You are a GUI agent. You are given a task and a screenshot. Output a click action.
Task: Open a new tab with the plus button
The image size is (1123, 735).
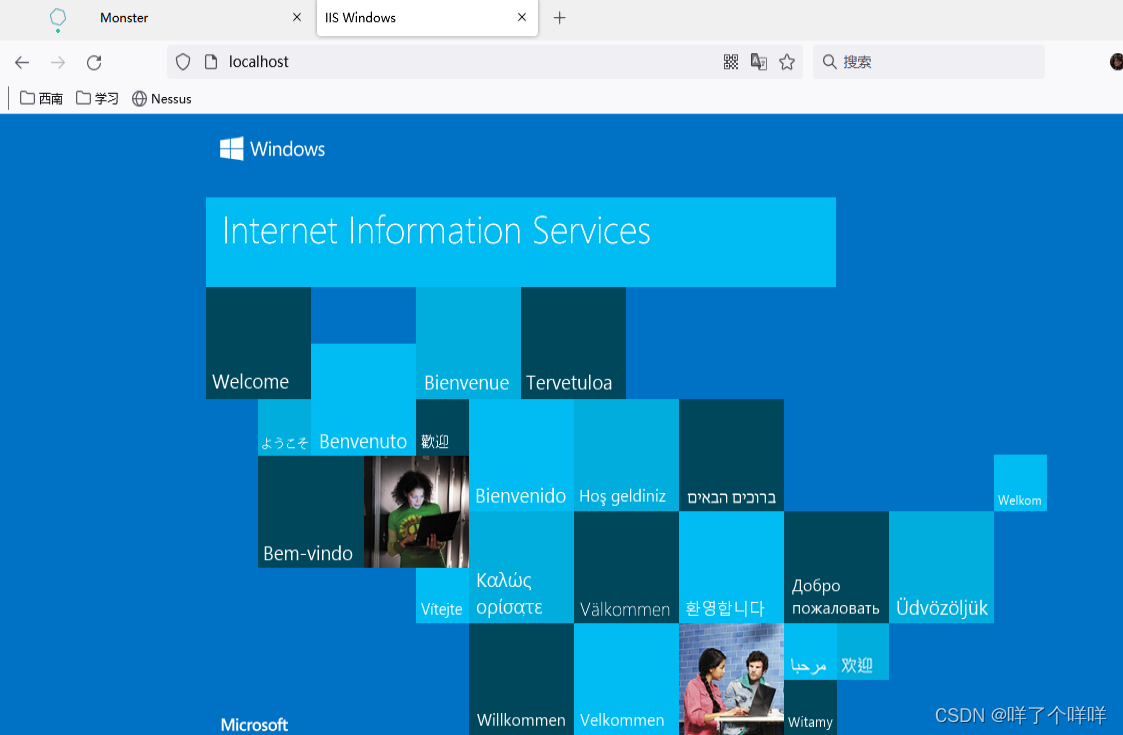[x=559, y=18]
